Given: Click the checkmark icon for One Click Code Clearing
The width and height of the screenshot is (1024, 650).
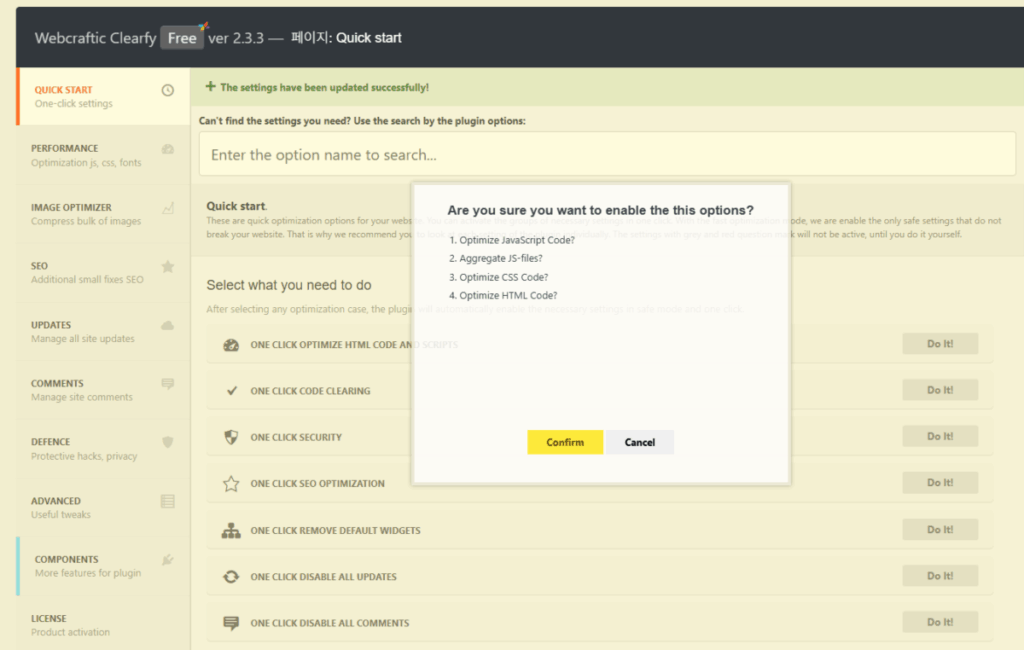Looking at the screenshot, I should [x=231, y=391].
